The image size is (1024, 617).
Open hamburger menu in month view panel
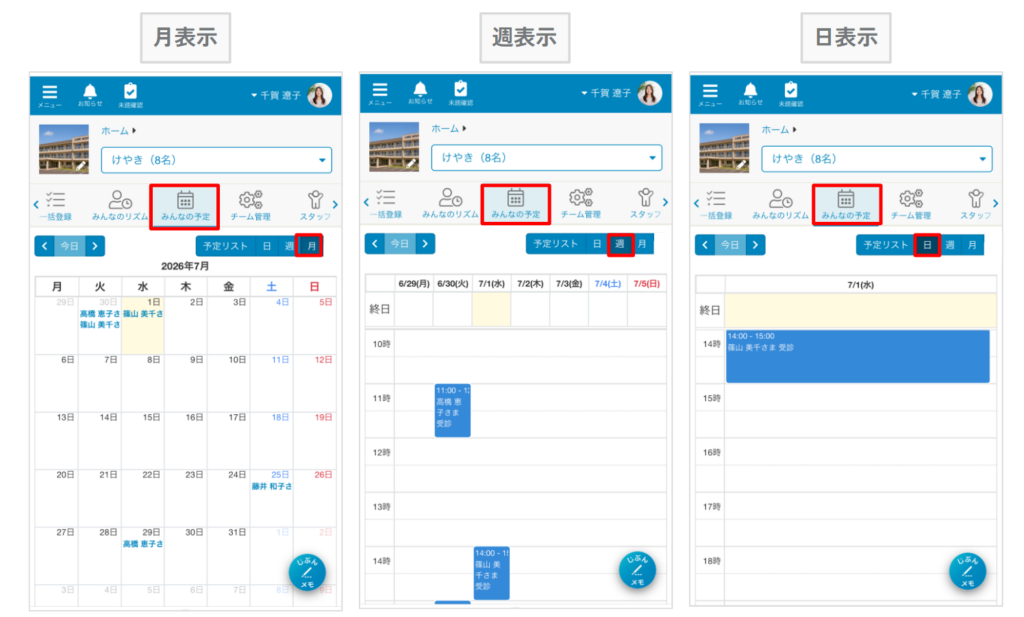click(x=50, y=95)
